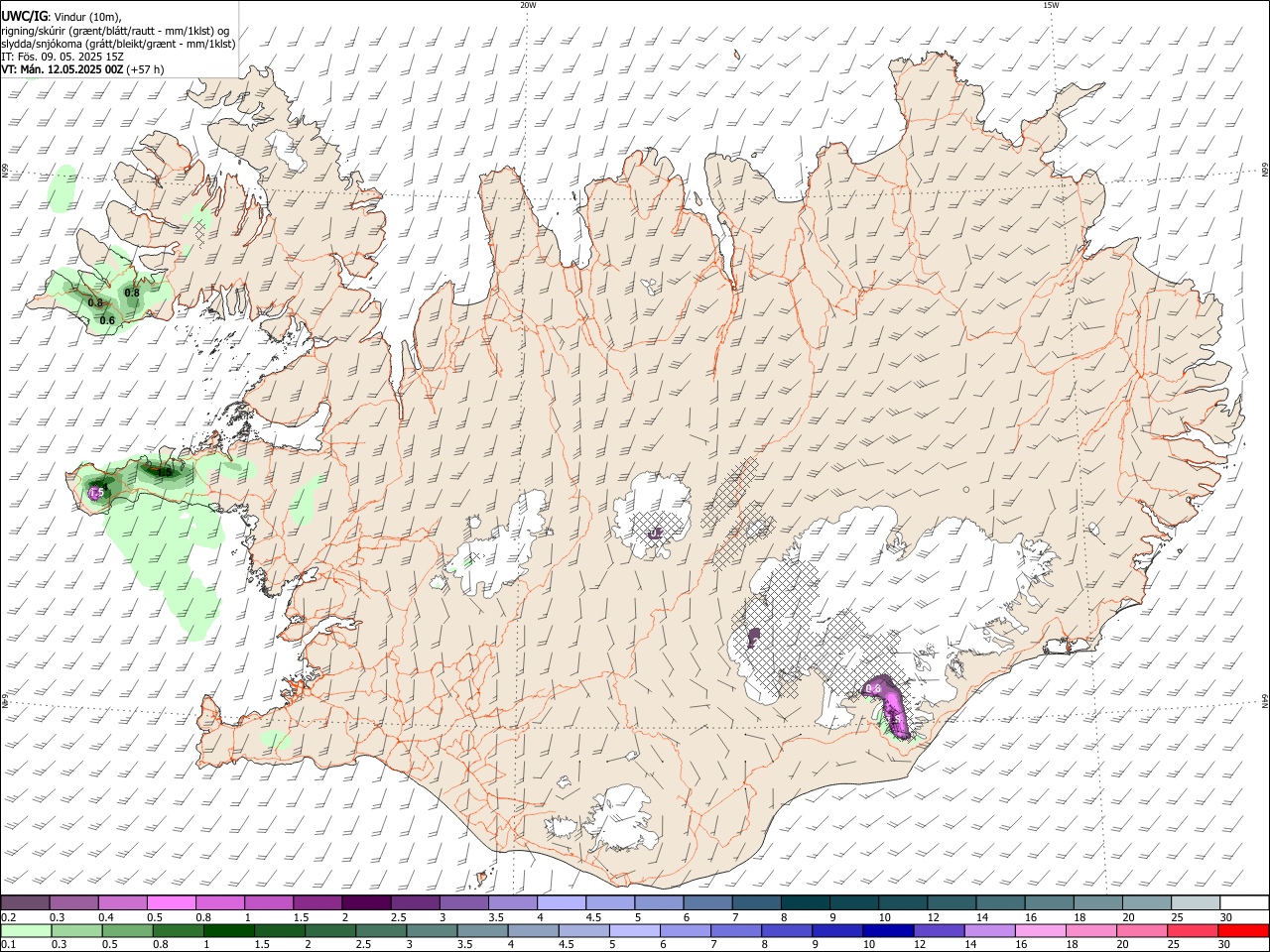Click the '15W' longitude label

tap(1051, 5)
